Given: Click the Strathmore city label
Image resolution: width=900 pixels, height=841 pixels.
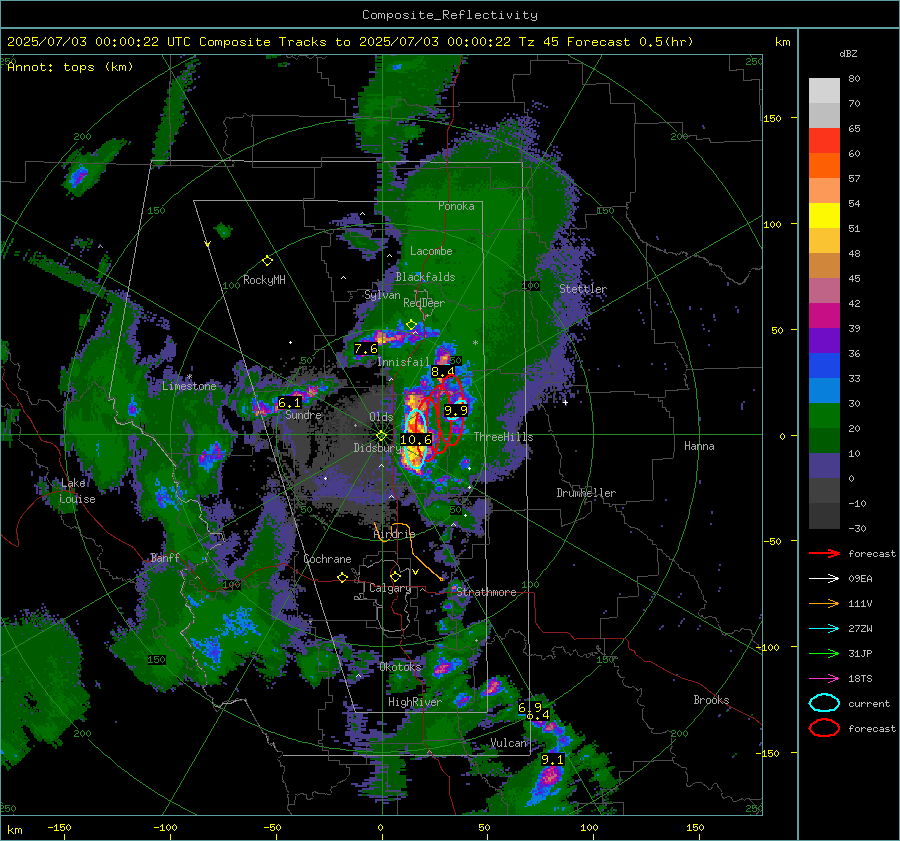Looking at the screenshot, I should pos(486,592).
